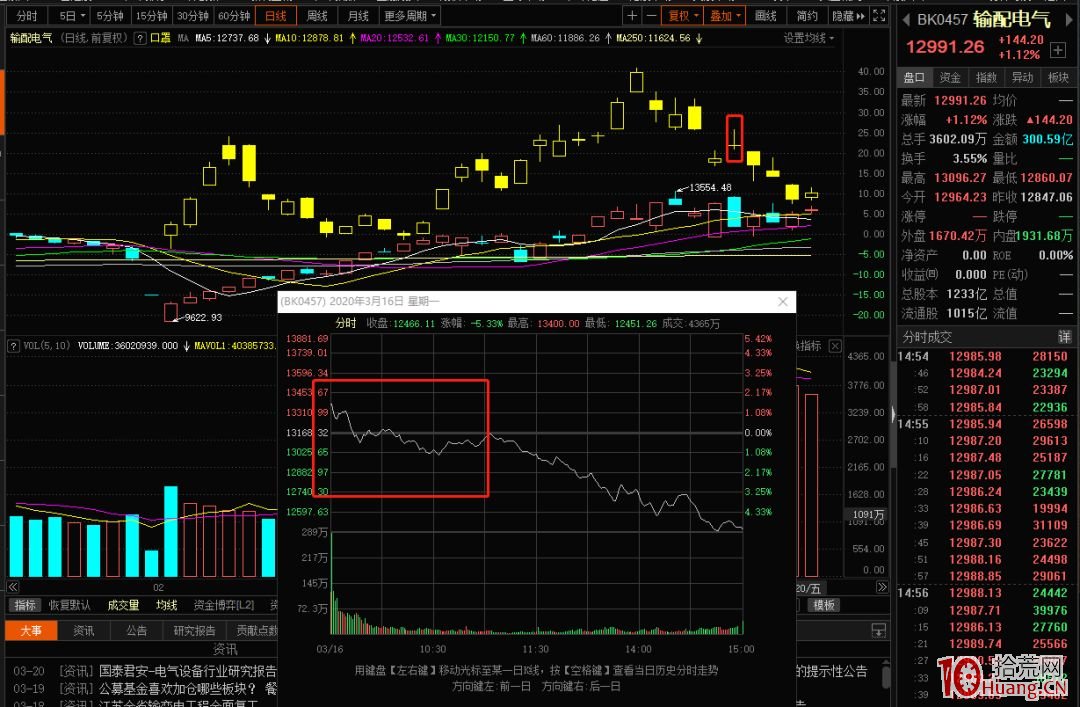Open the 叠加 overlay dropdown

pos(725,15)
